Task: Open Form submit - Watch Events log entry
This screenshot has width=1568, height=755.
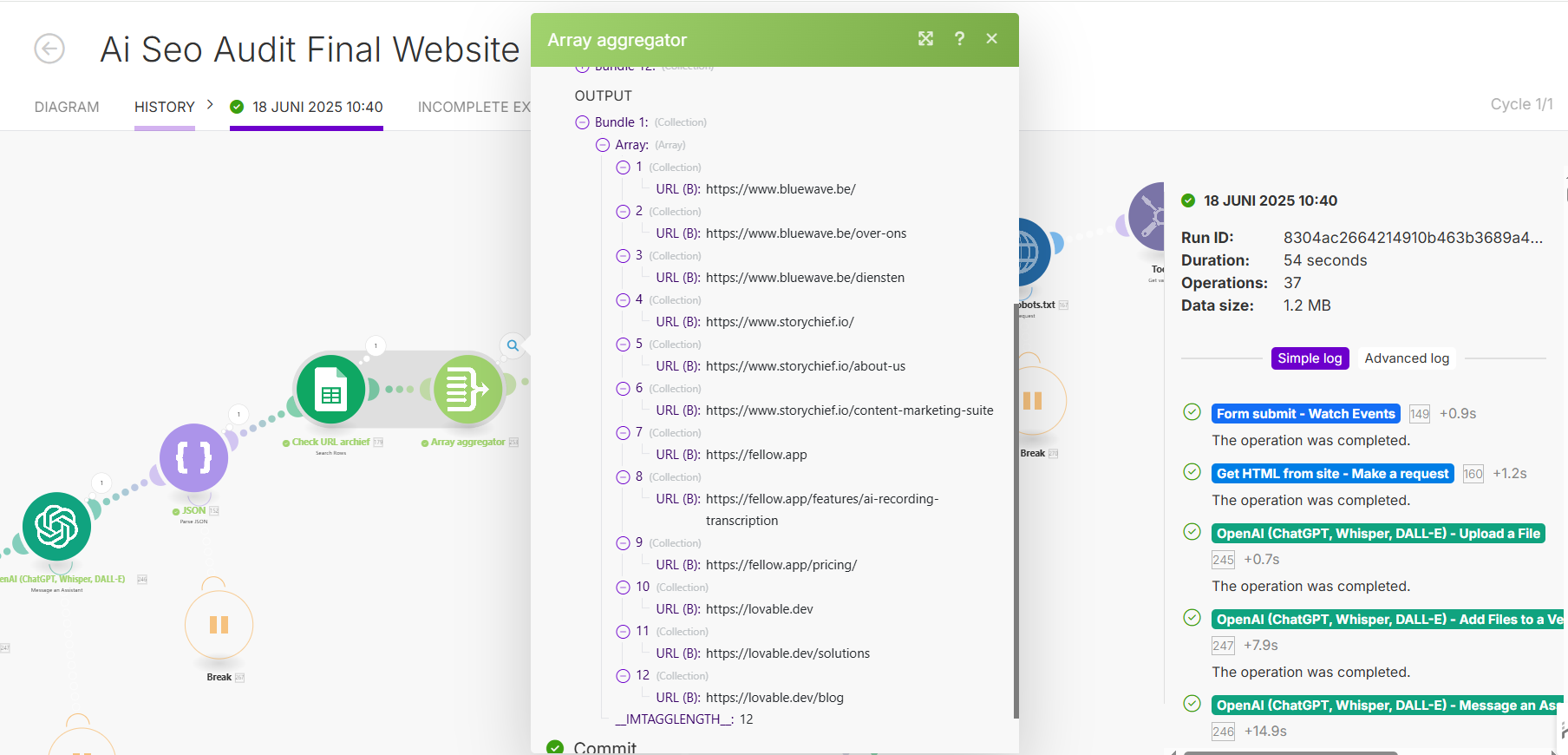Action: [x=1305, y=414]
